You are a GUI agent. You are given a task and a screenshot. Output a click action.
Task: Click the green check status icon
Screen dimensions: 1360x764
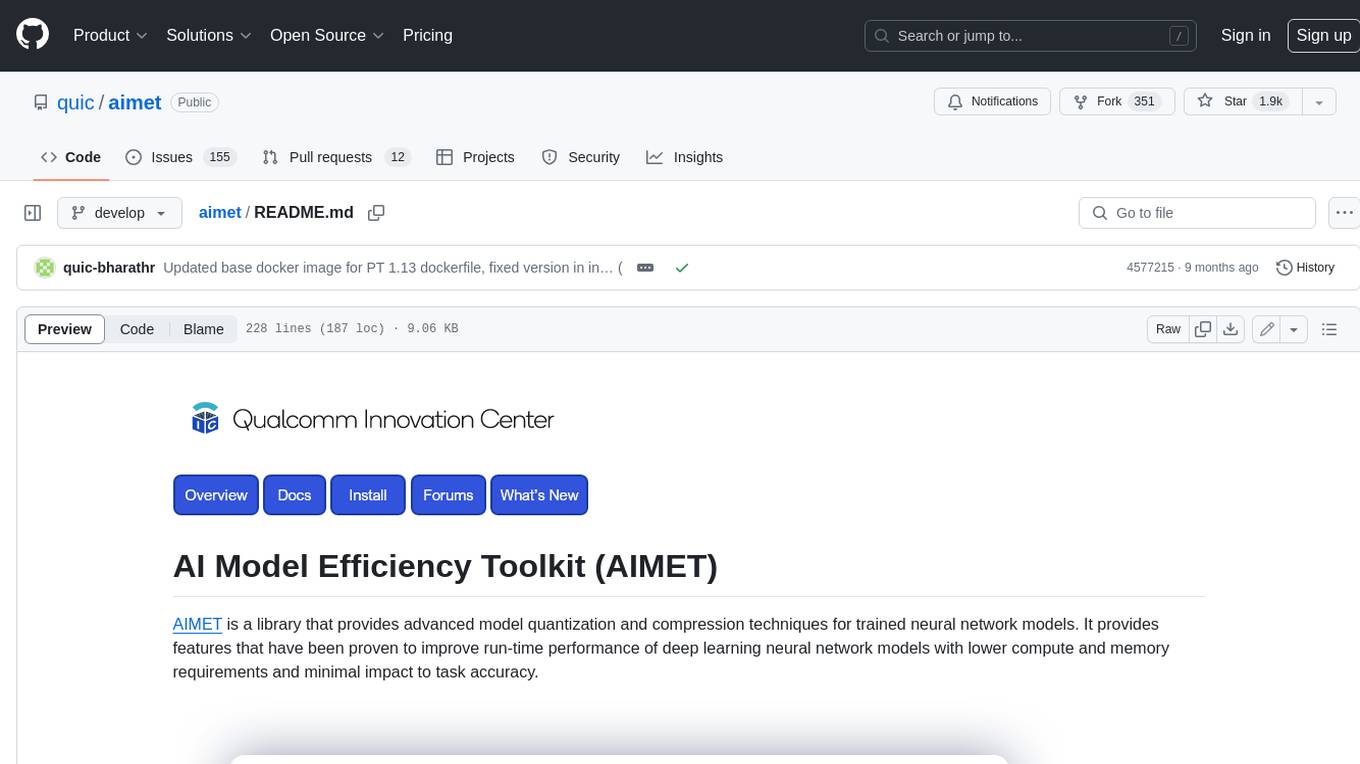tap(681, 268)
